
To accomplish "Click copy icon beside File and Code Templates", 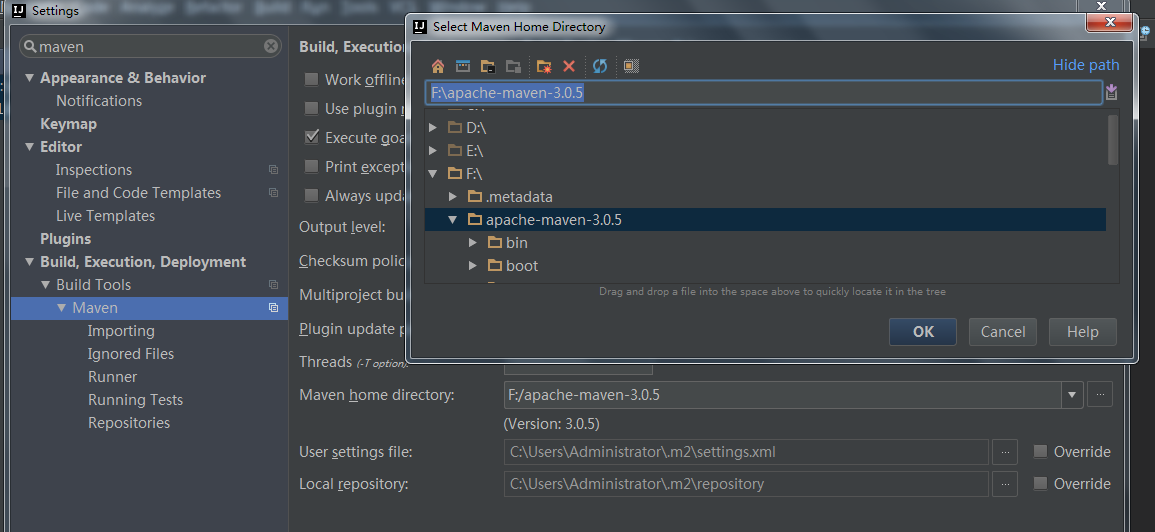I will coord(273,193).
